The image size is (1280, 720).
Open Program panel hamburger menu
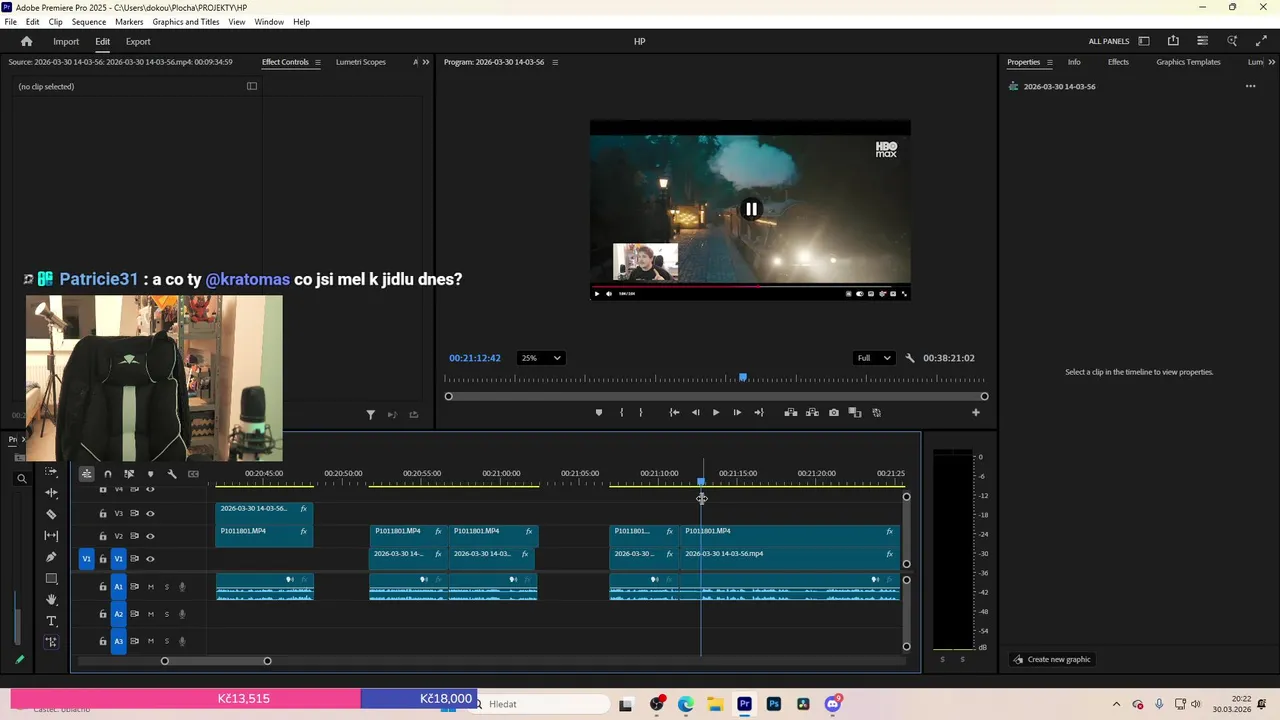tap(555, 62)
